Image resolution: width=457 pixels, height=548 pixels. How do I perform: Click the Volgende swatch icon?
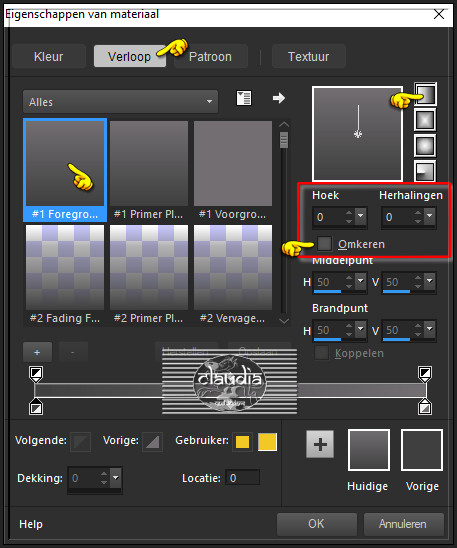click(81, 442)
